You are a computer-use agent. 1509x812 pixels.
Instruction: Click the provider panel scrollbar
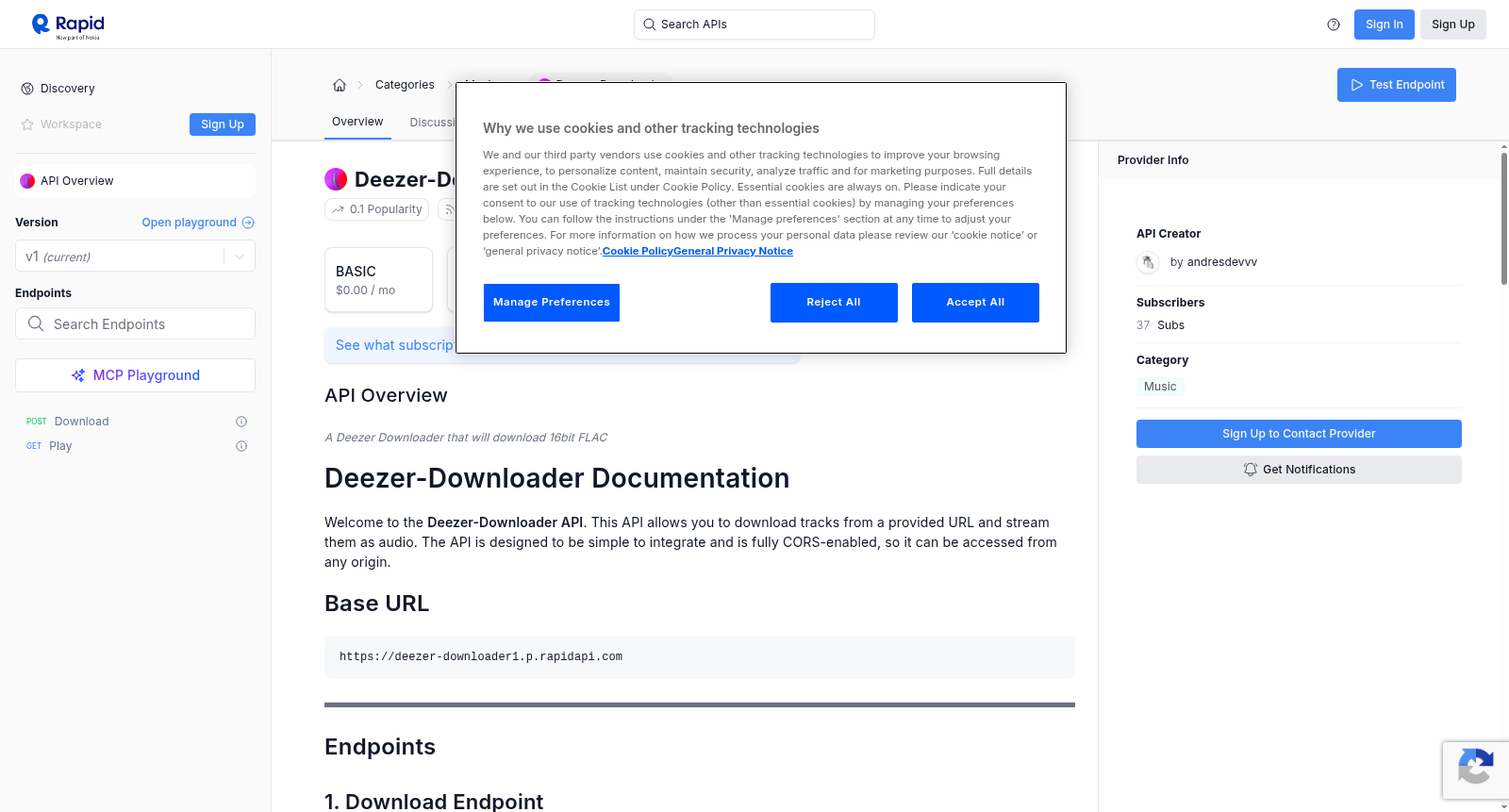click(x=1504, y=217)
